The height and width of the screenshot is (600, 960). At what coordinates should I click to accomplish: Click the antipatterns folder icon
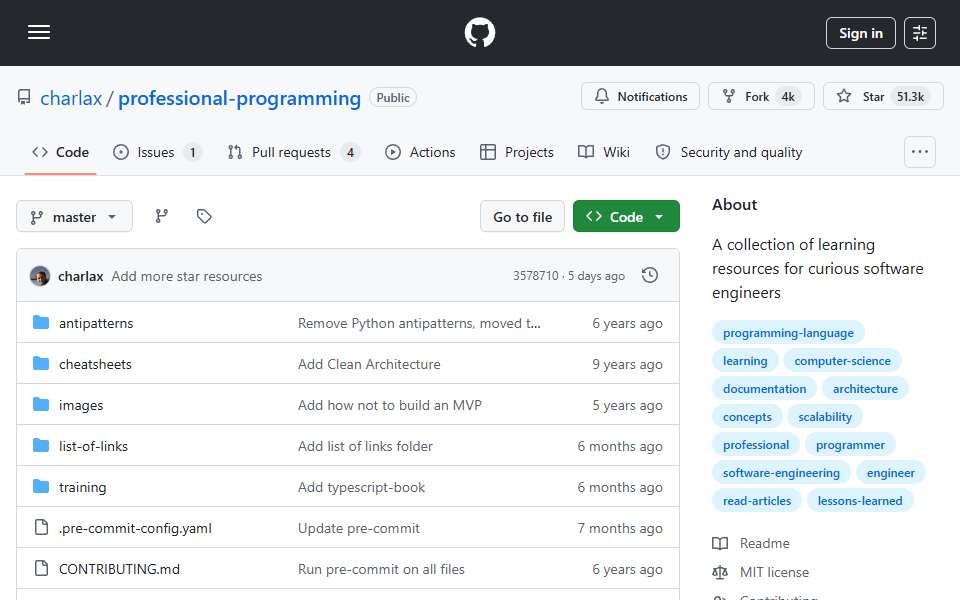[x=41, y=323]
